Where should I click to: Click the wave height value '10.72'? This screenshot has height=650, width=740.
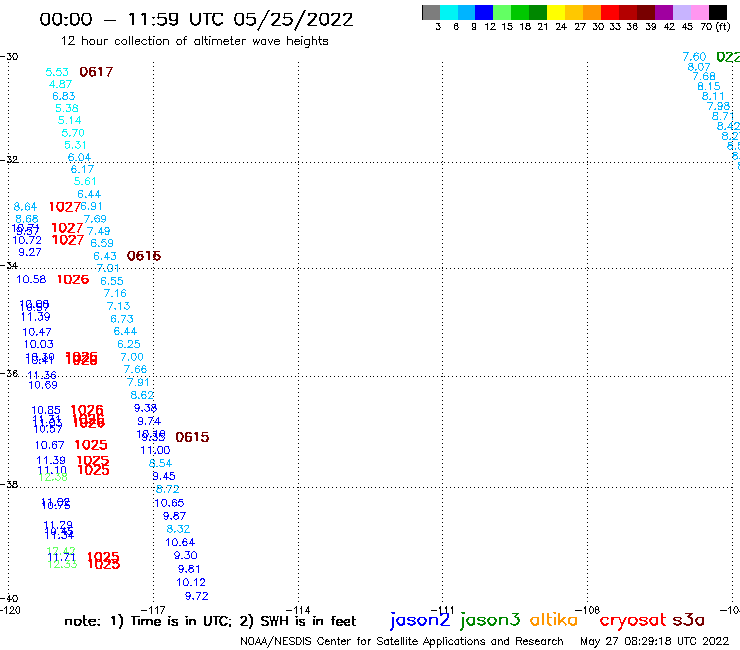tap(27, 240)
